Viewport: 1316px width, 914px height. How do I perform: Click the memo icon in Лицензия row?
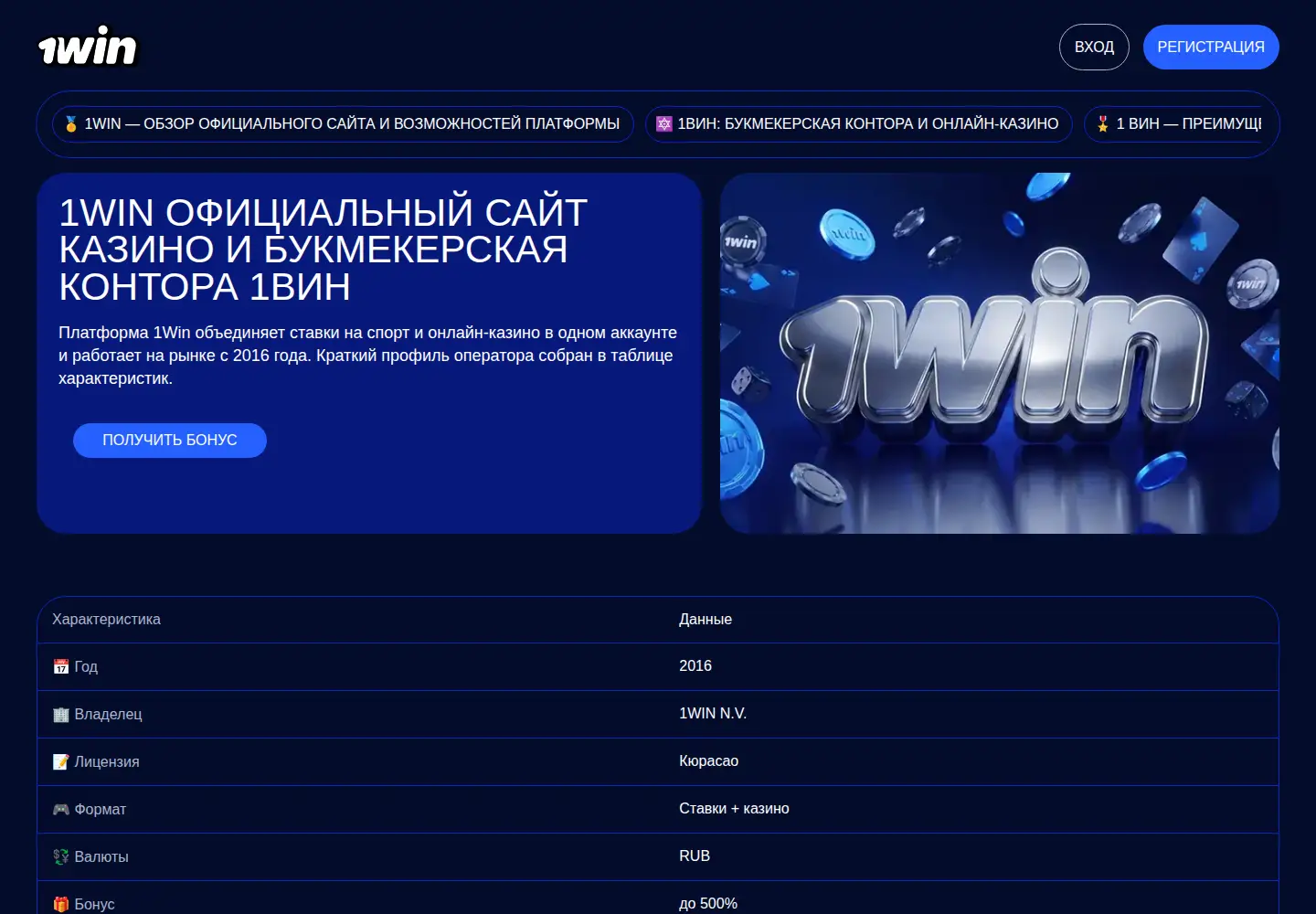tap(61, 761)
